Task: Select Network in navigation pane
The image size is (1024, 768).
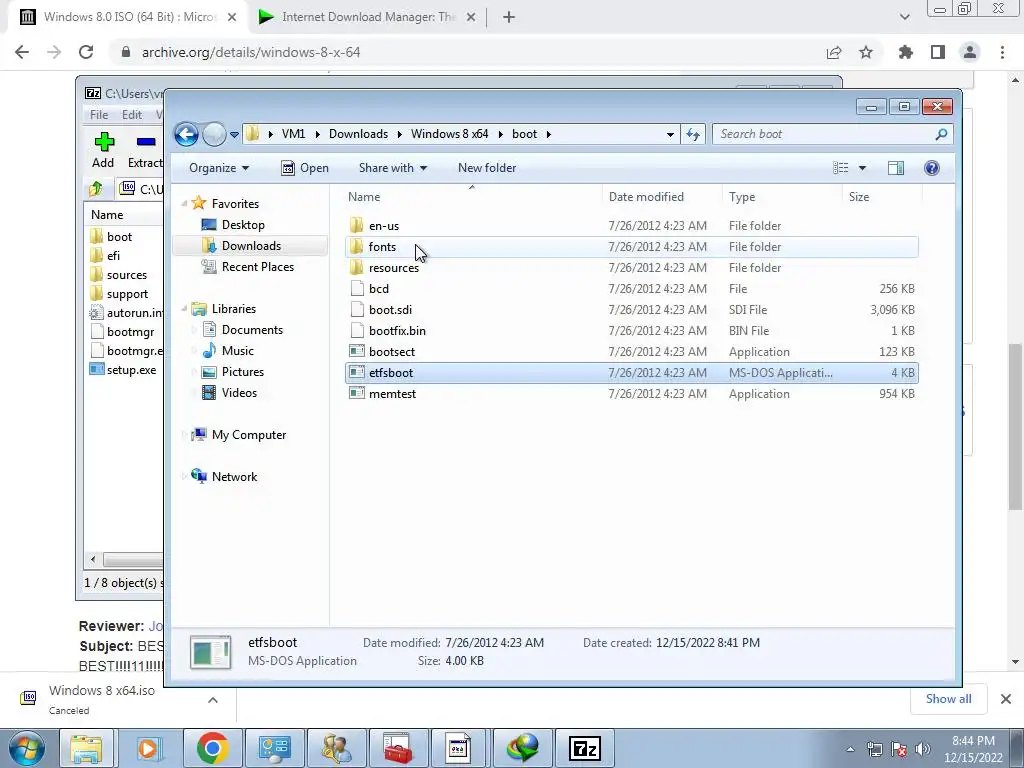Action: [234, 477]
